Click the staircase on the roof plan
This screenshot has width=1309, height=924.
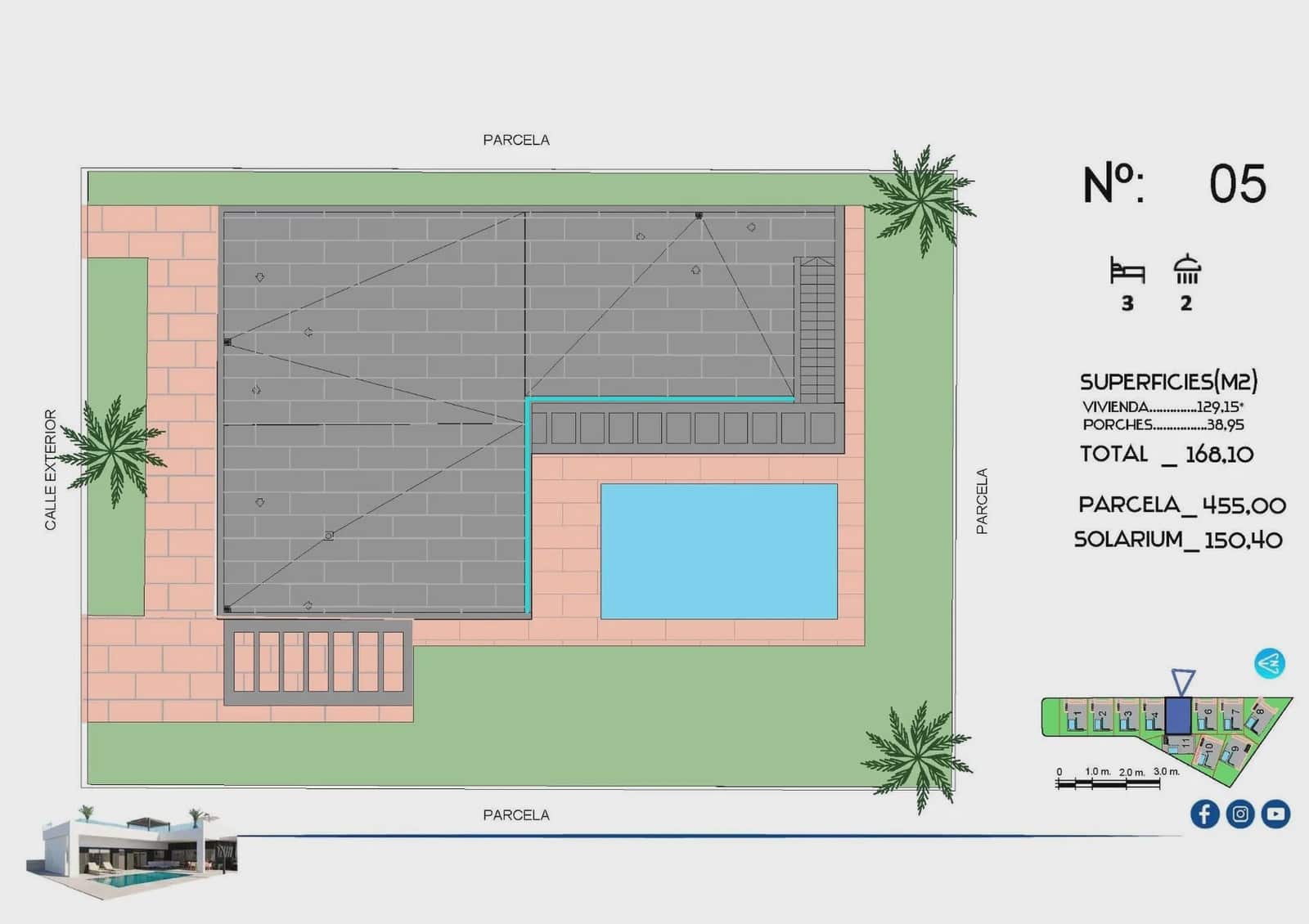coord(816,330)
